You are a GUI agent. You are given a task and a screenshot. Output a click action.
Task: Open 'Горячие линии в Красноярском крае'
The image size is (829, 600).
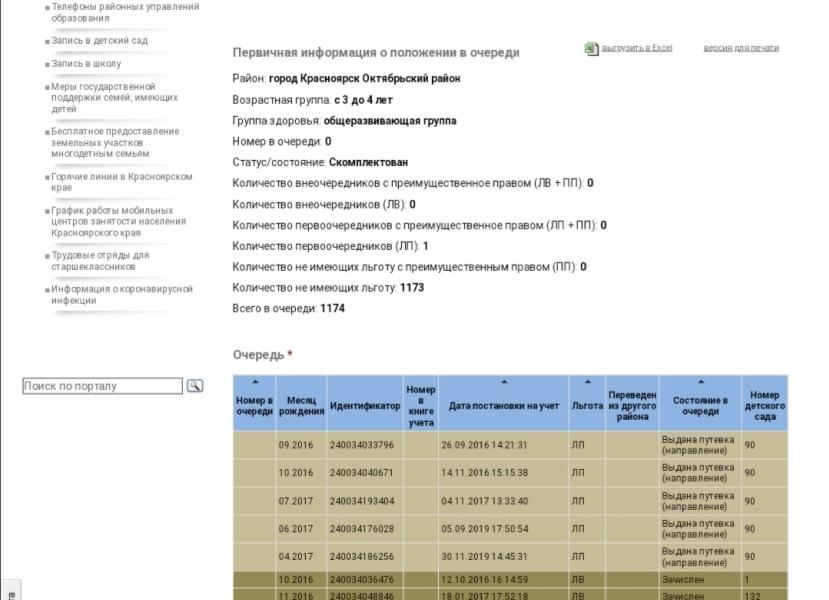tap(121, 182)
